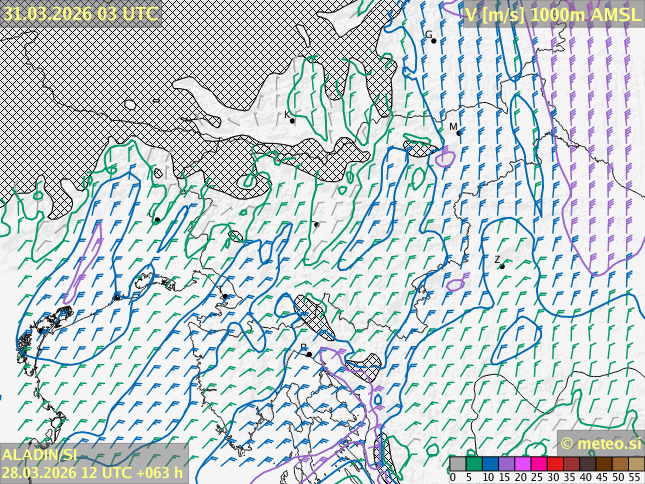The width and height of the screenshot is (645, 484).
Task: Select the purple 15 m/s legend swatch
Action: pos(506,464)
